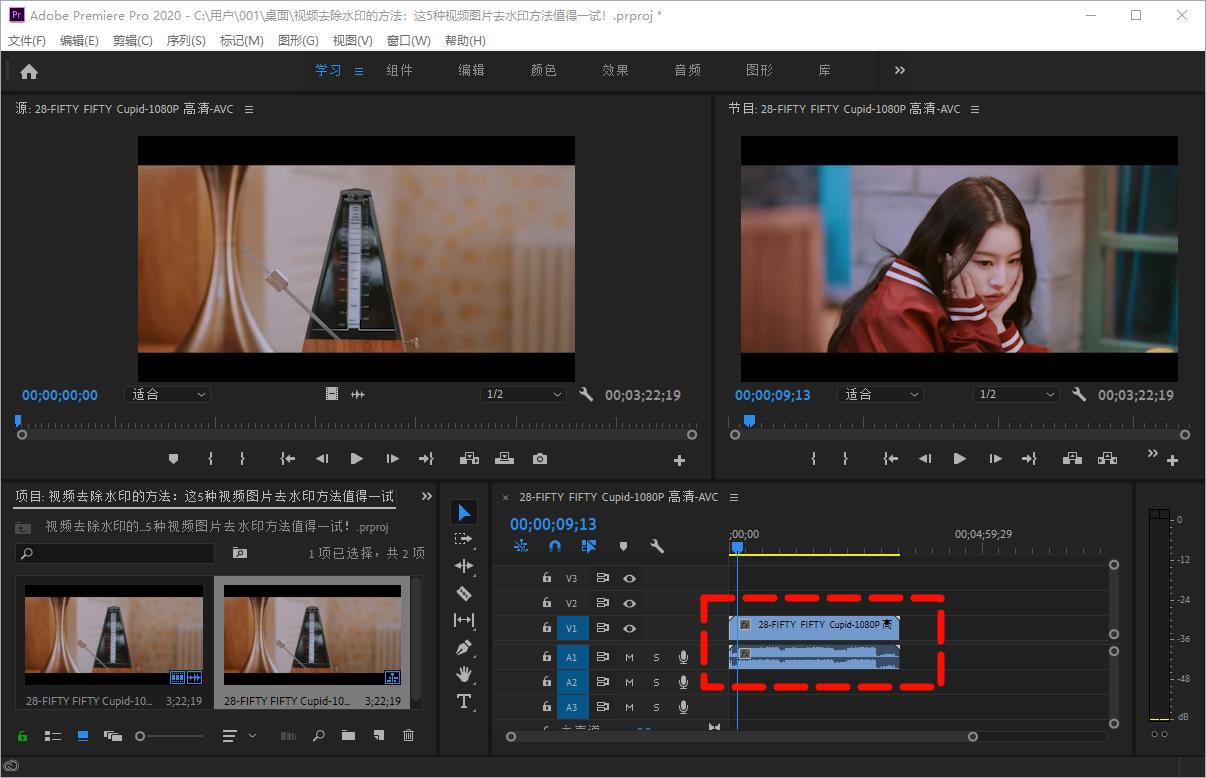Delete selected item with trash icon

tap(408, 736)
